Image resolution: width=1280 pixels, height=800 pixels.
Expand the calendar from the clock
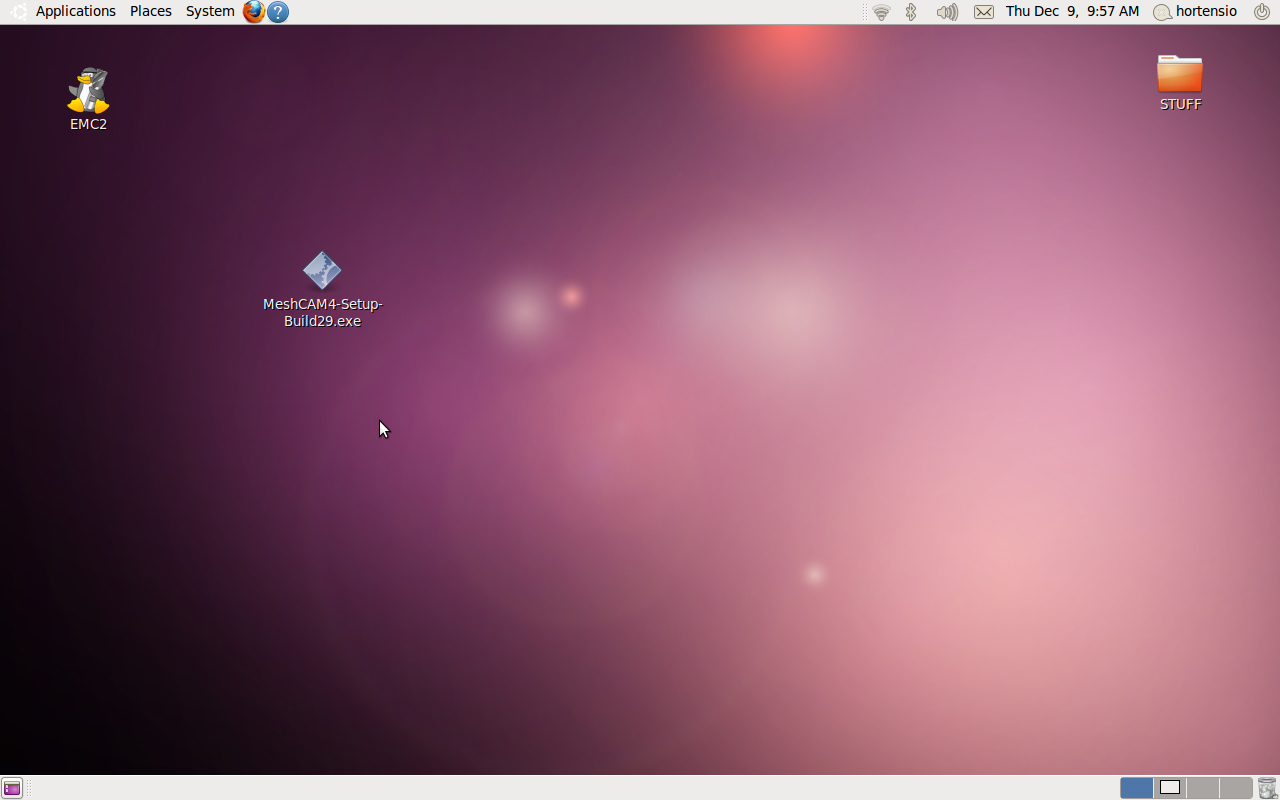[1072, 11]
